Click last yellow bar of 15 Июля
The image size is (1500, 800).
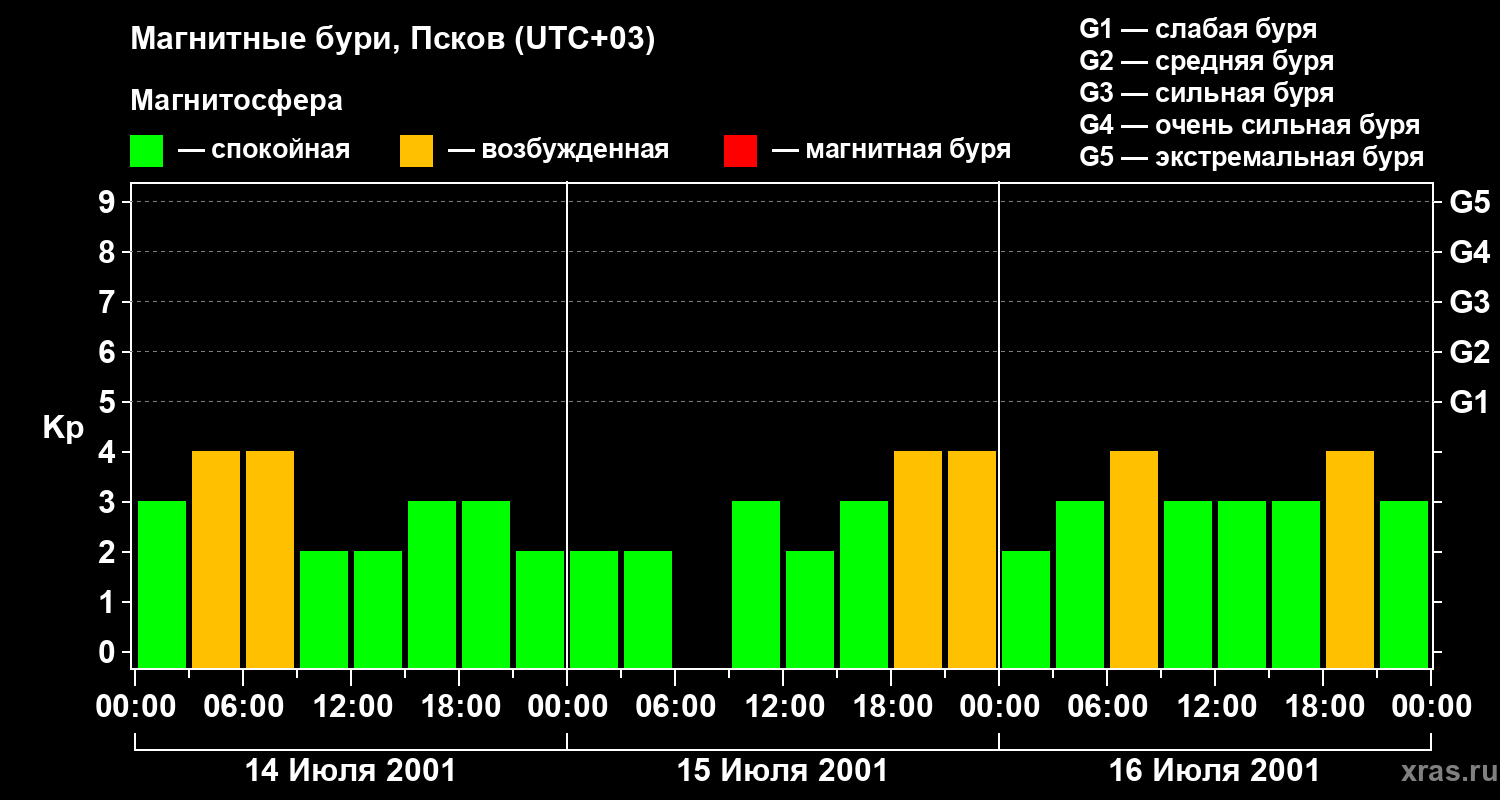pos(972,559)
